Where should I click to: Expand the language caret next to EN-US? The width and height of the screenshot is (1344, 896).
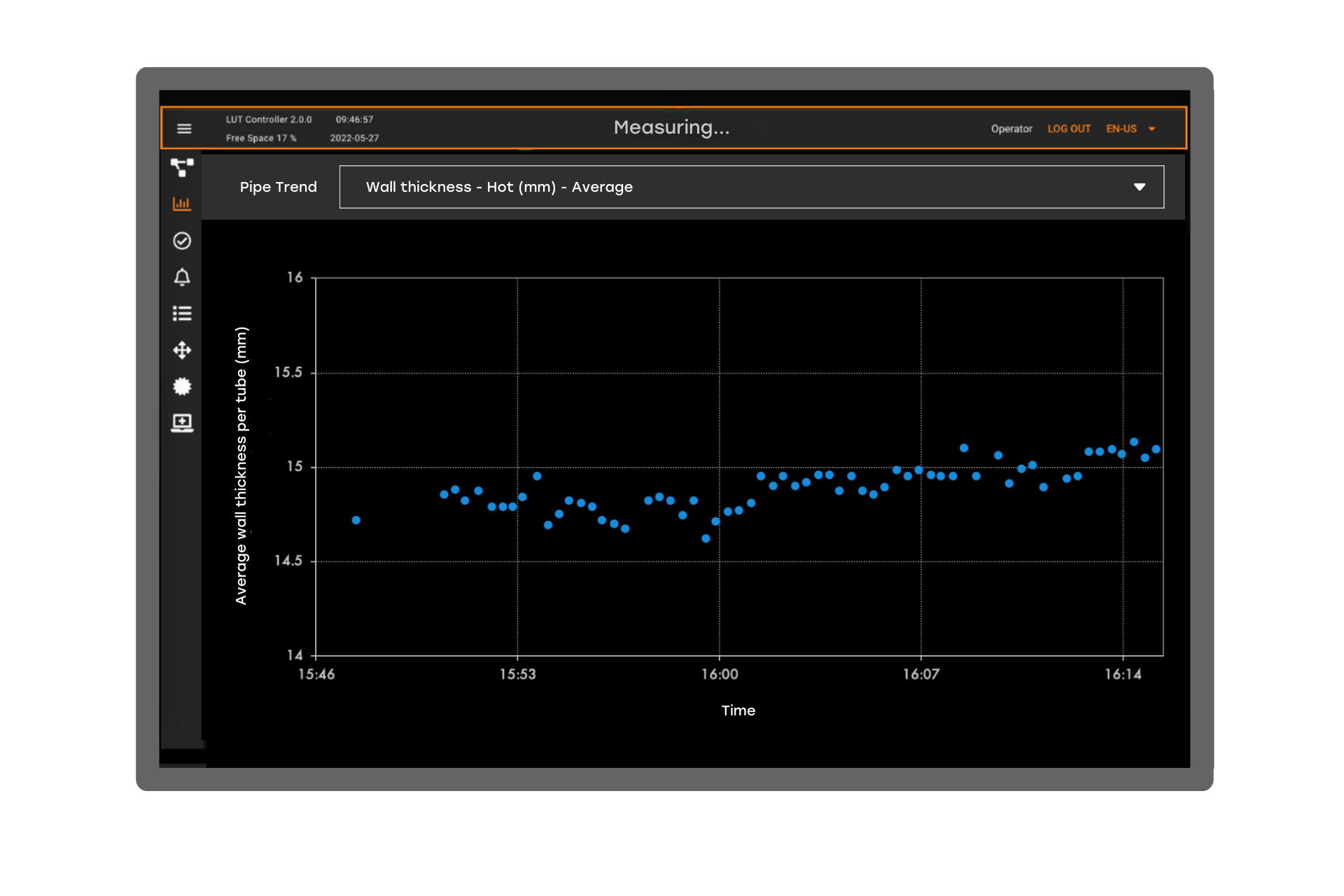click(x=1152, y=129)
